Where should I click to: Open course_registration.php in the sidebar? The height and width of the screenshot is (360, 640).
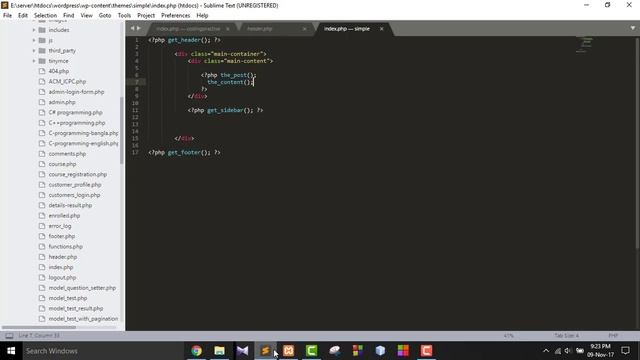click(78, 174)
